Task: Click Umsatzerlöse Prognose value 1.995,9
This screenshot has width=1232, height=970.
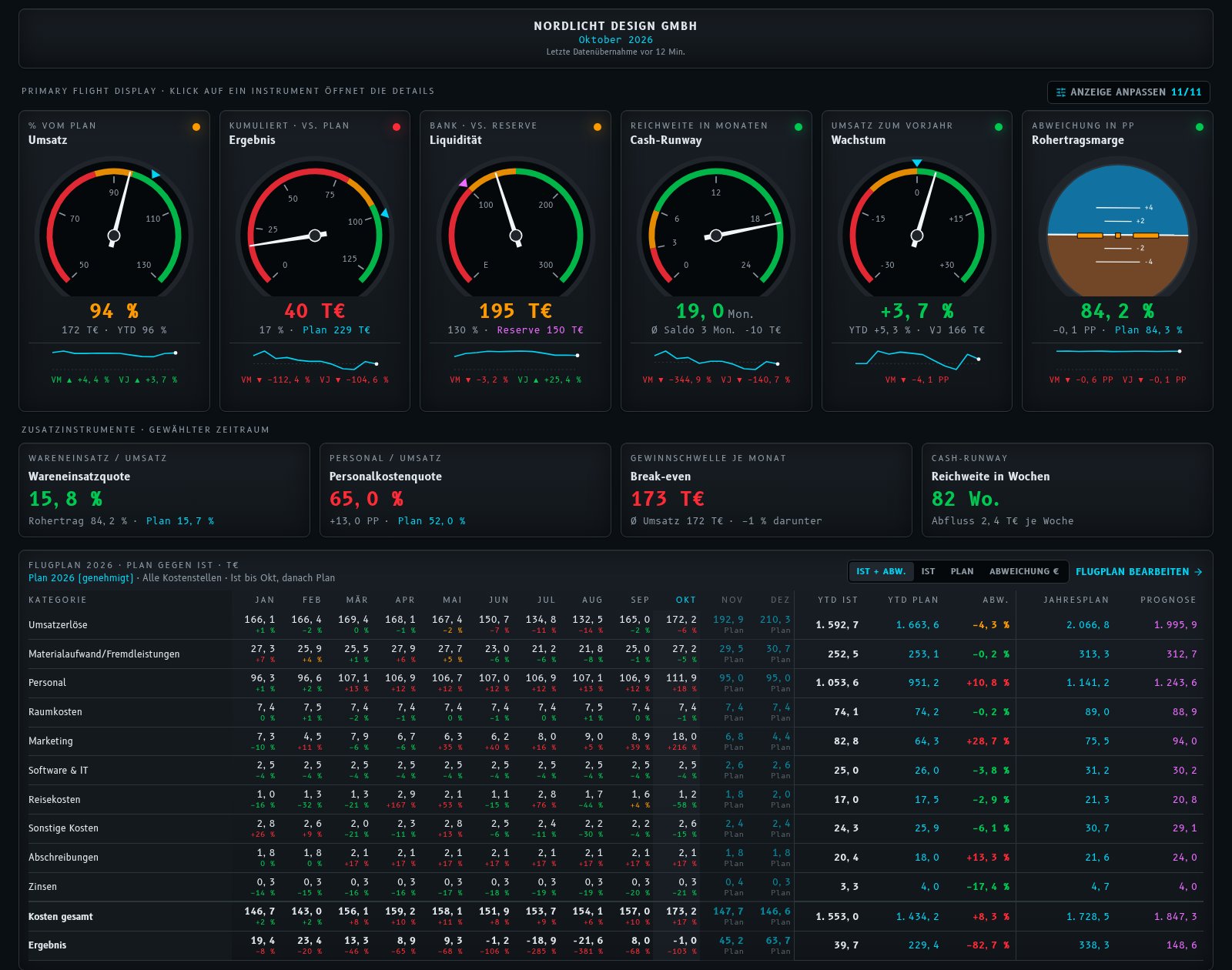Action: pyautogui.click(x=1175, y=625)
